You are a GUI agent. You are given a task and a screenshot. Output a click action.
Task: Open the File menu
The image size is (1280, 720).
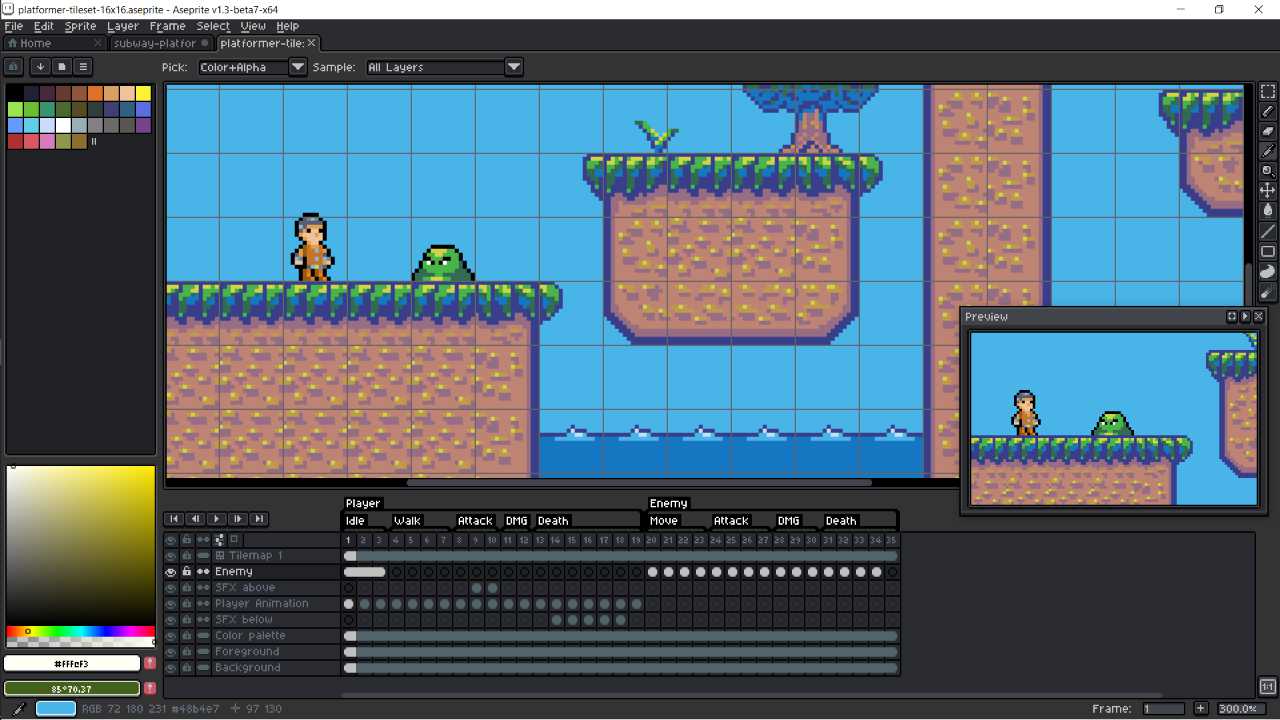14,26
